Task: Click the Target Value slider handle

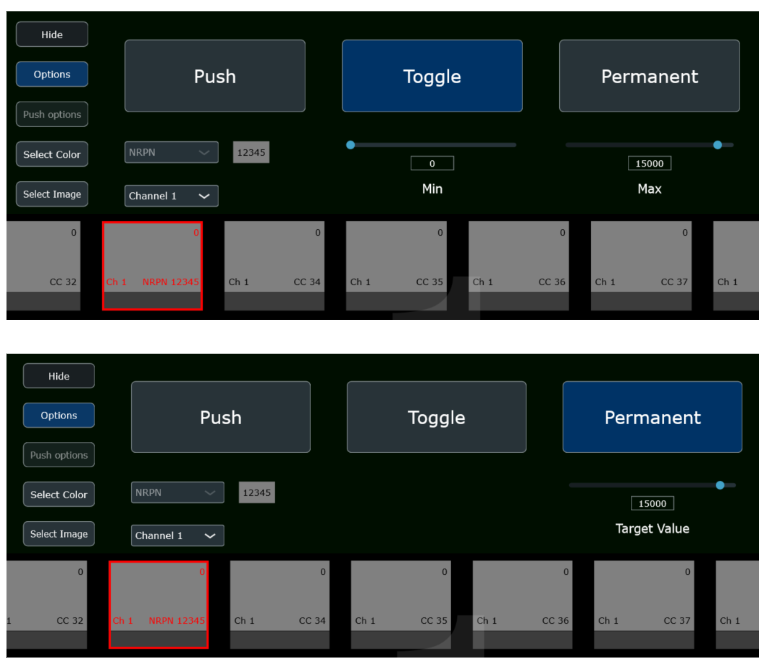Action: click(720, 485)
